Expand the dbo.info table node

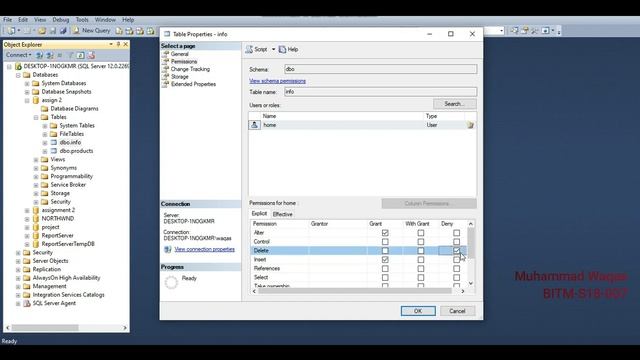(45, 142)
